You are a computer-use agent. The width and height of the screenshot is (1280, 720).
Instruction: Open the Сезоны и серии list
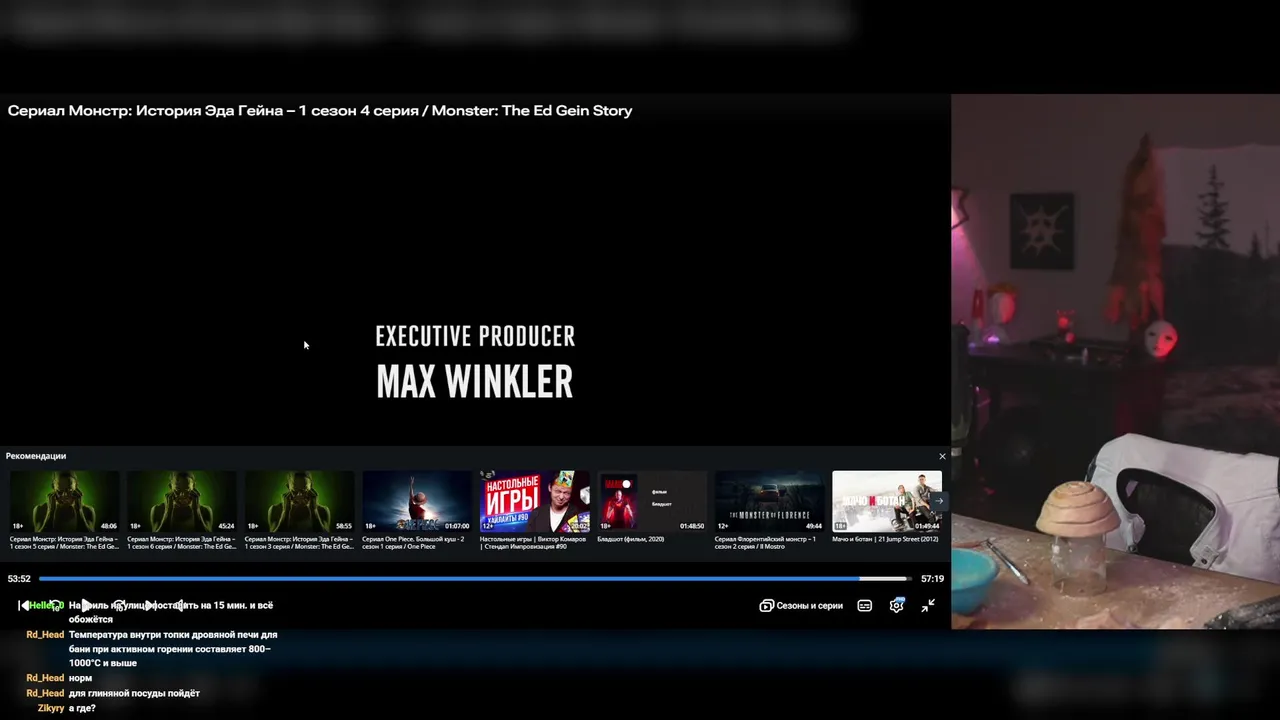[801, 605]
